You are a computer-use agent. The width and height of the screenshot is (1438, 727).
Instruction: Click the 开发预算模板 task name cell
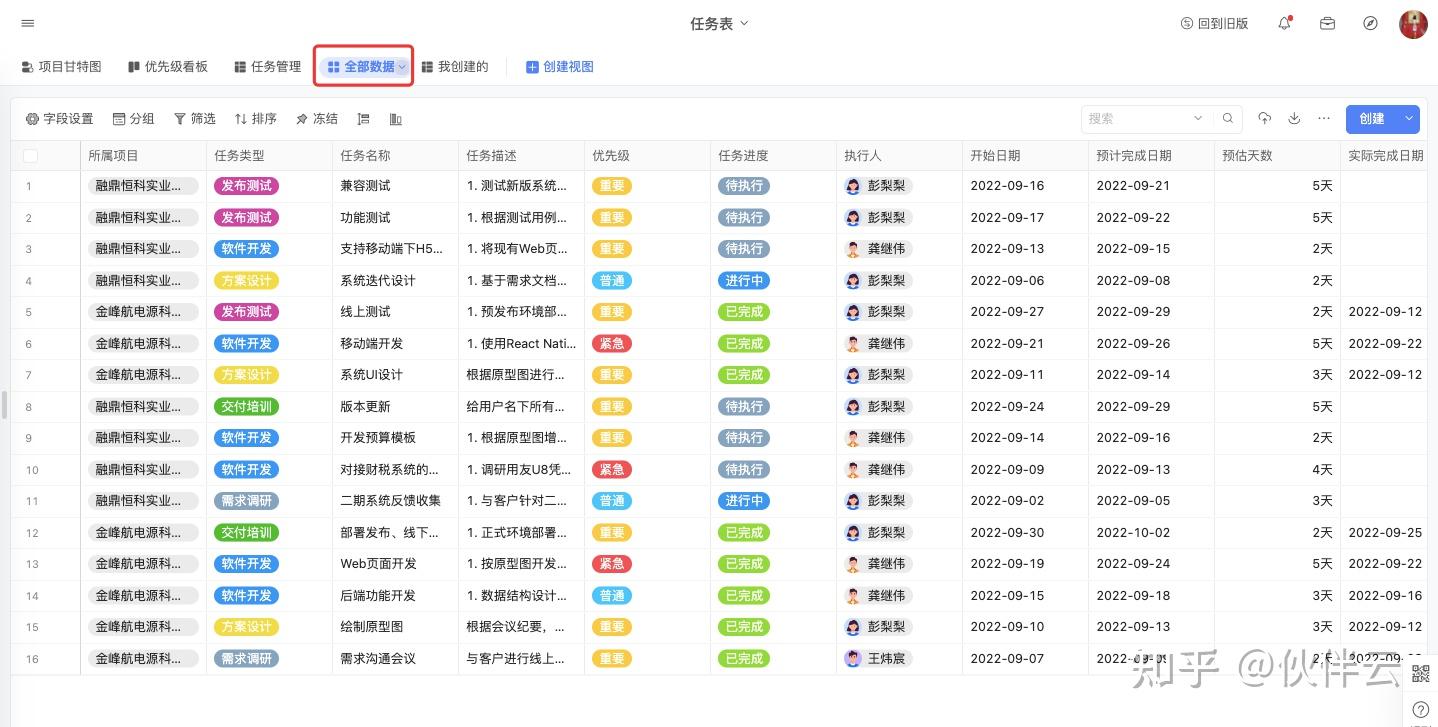395,438
